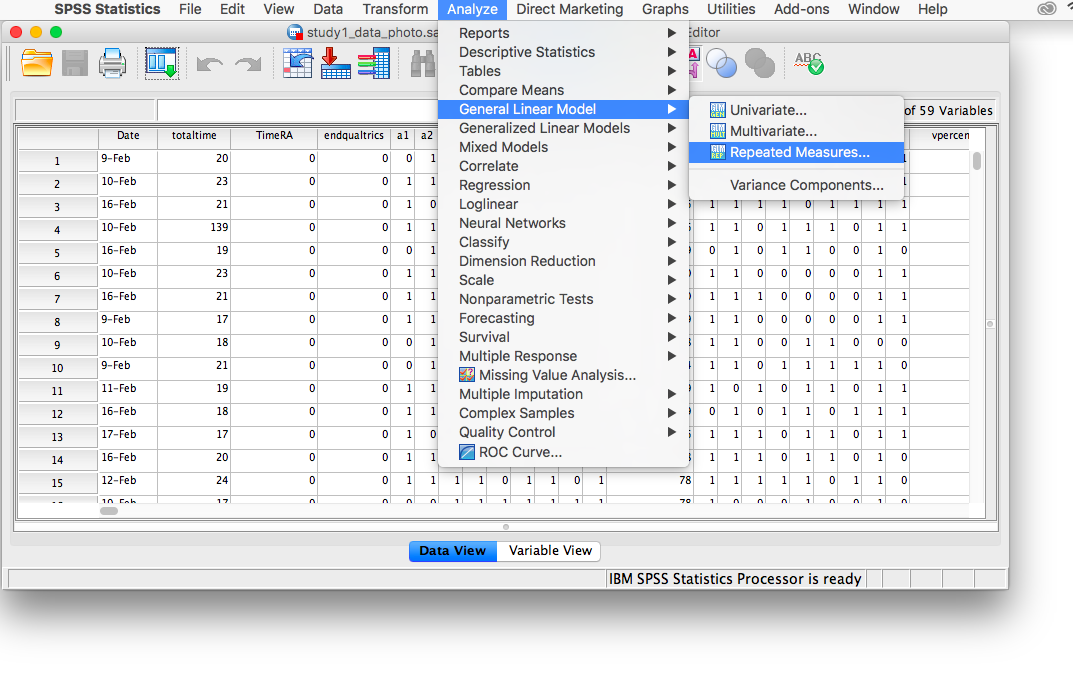Click the vertical scrollbar thumb of the data grid

(x=977, y=161)
